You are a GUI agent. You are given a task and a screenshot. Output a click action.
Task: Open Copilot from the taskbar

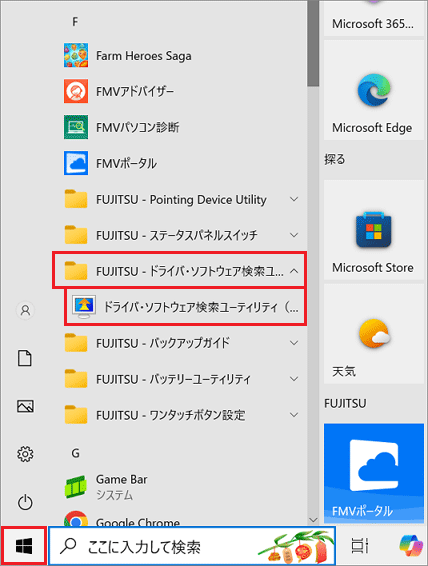click(411, 545)
